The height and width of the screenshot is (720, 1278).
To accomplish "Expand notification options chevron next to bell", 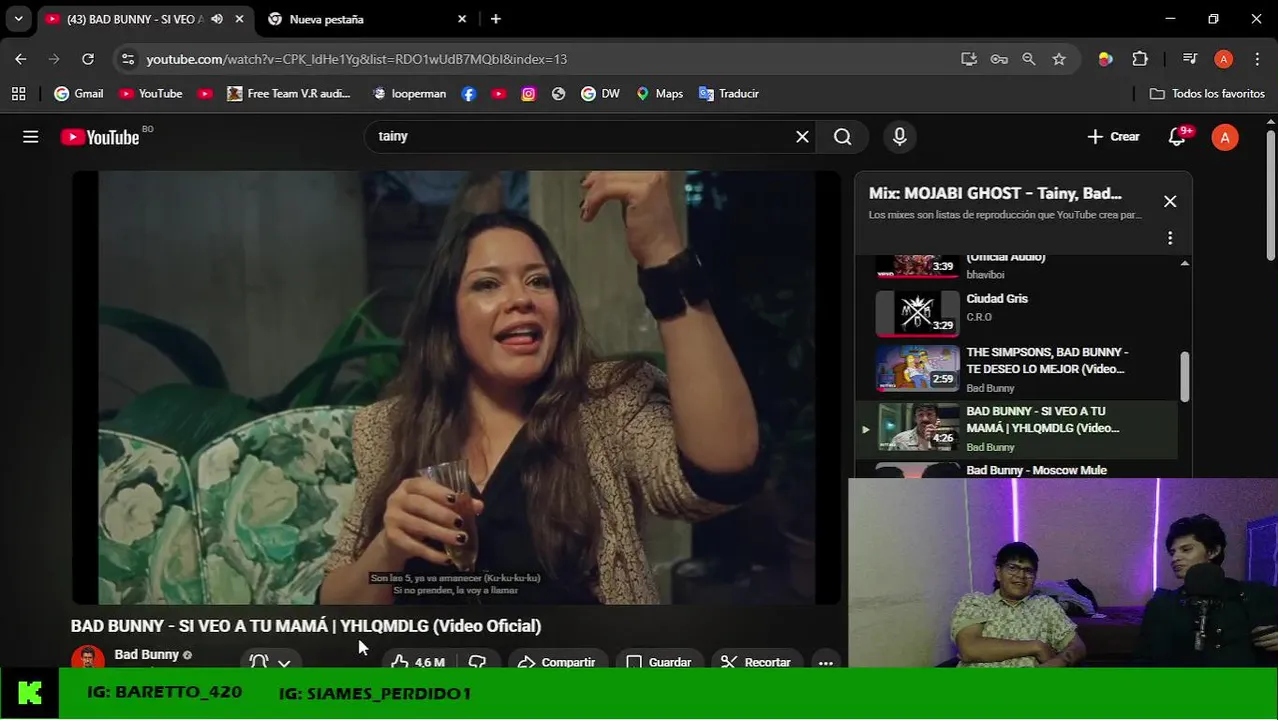I will 284,661.
